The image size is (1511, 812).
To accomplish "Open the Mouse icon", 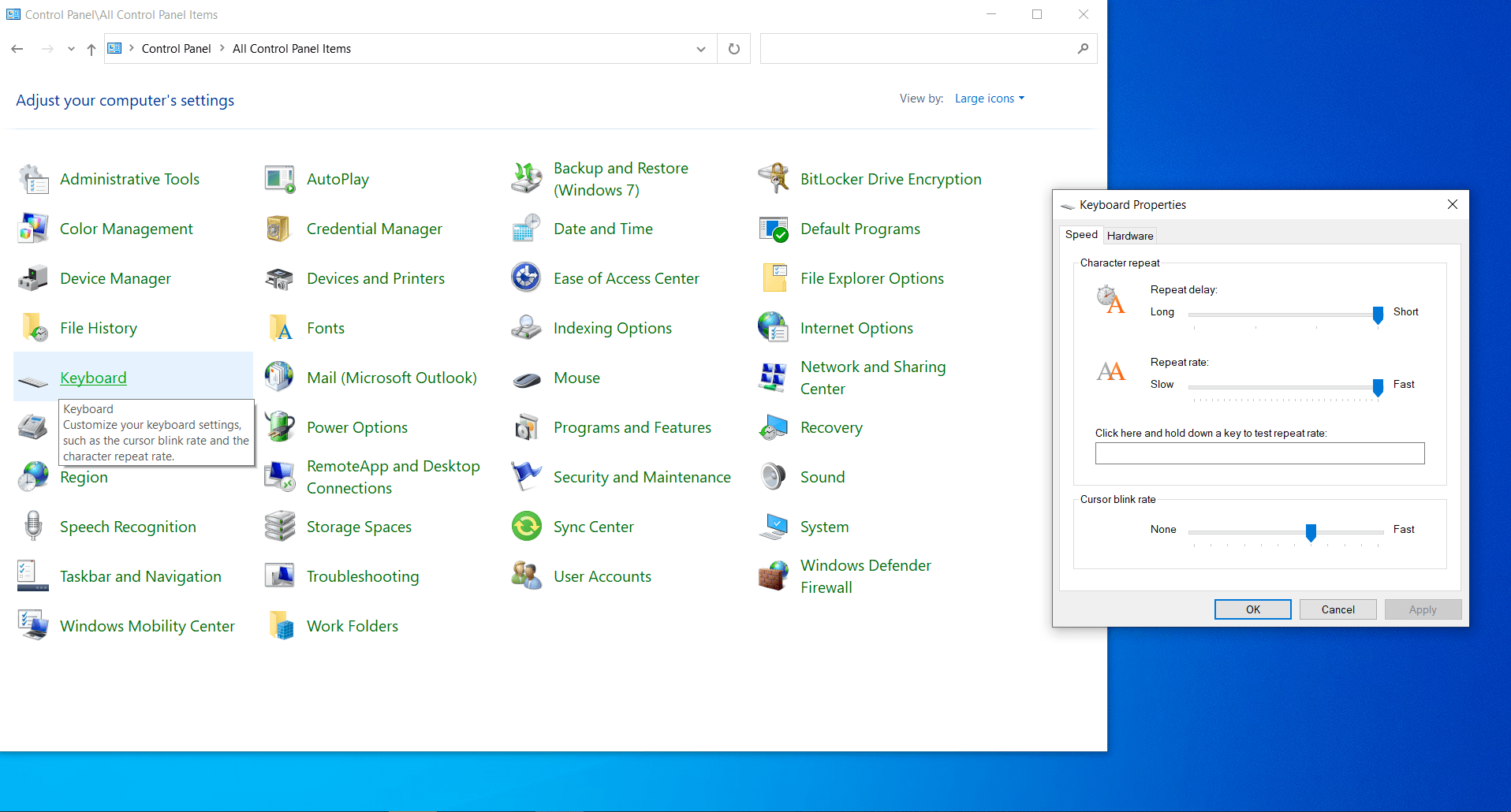I will click(x=527, y=378).
